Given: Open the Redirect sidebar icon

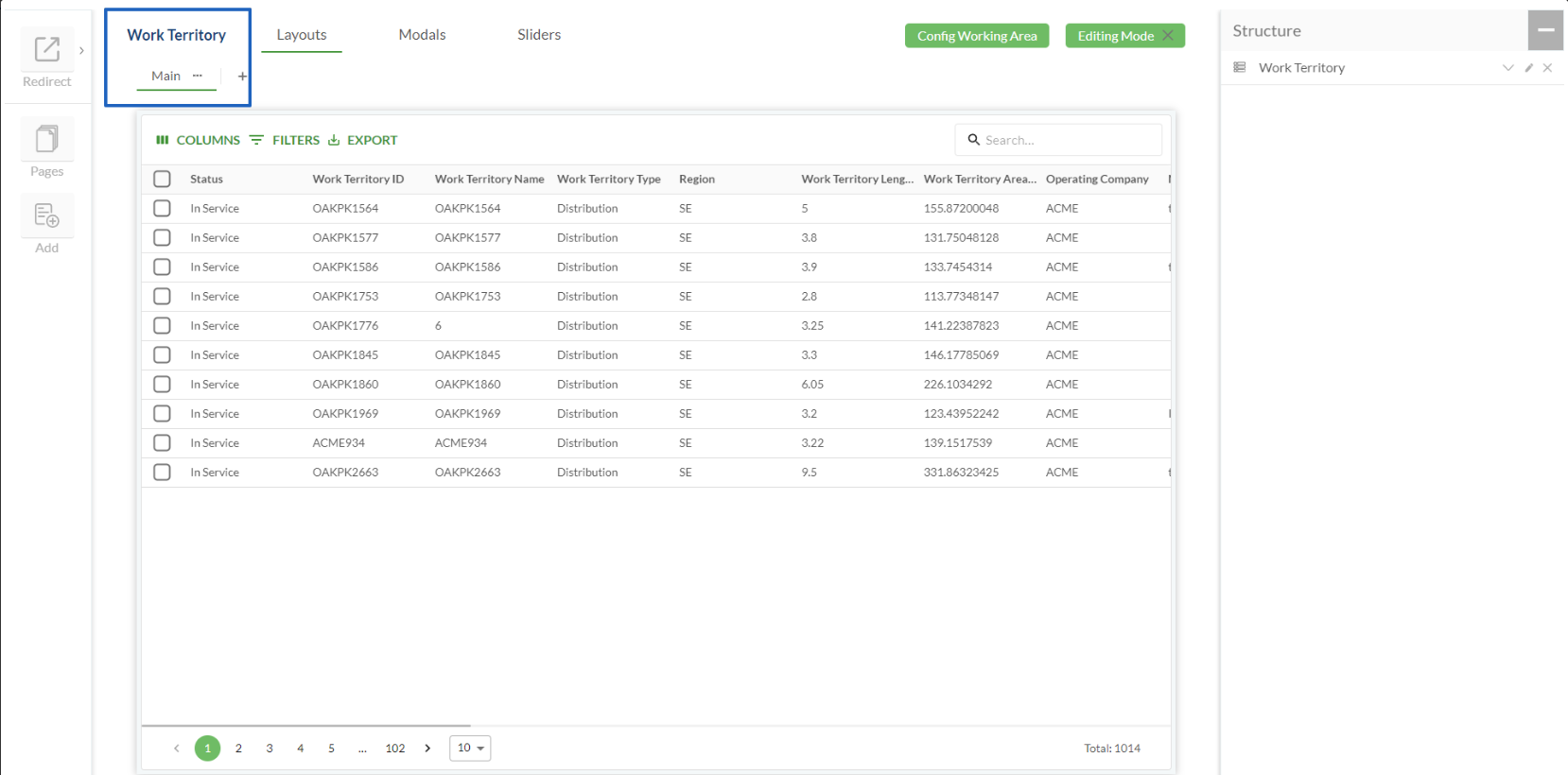Looking at the screenshot, I should 46,50.
